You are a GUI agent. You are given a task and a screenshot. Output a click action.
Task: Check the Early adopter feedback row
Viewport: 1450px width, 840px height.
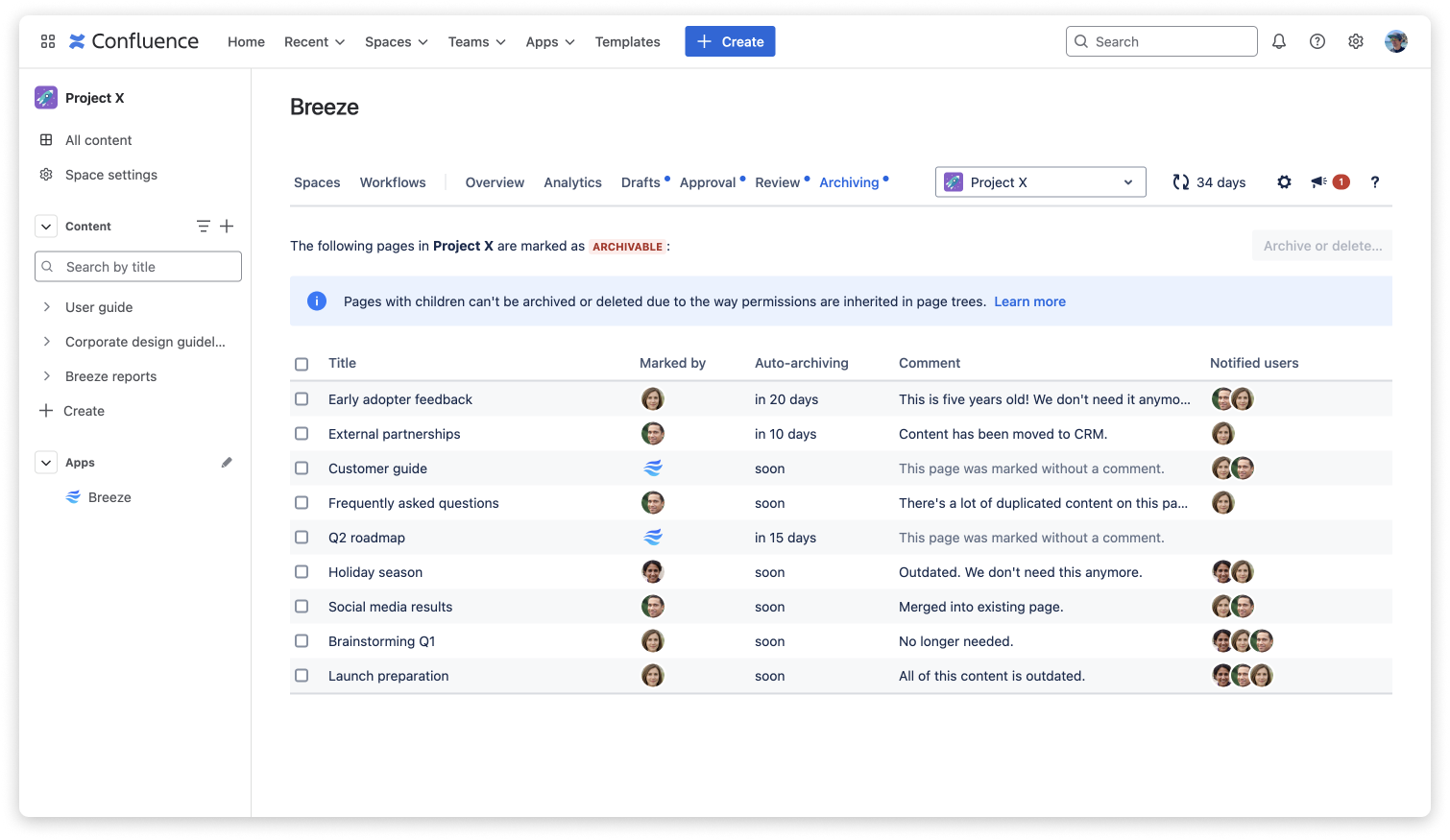[x=302, y=399]
